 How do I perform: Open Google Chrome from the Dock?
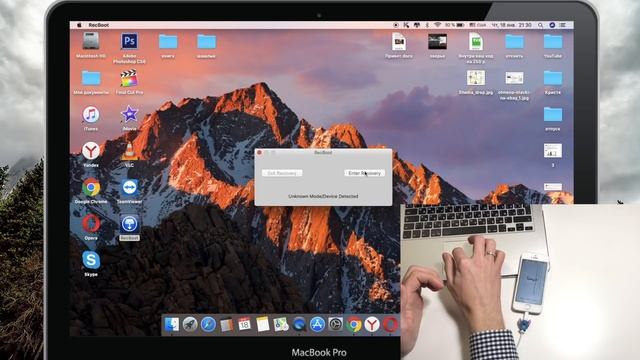click(354, 324)
